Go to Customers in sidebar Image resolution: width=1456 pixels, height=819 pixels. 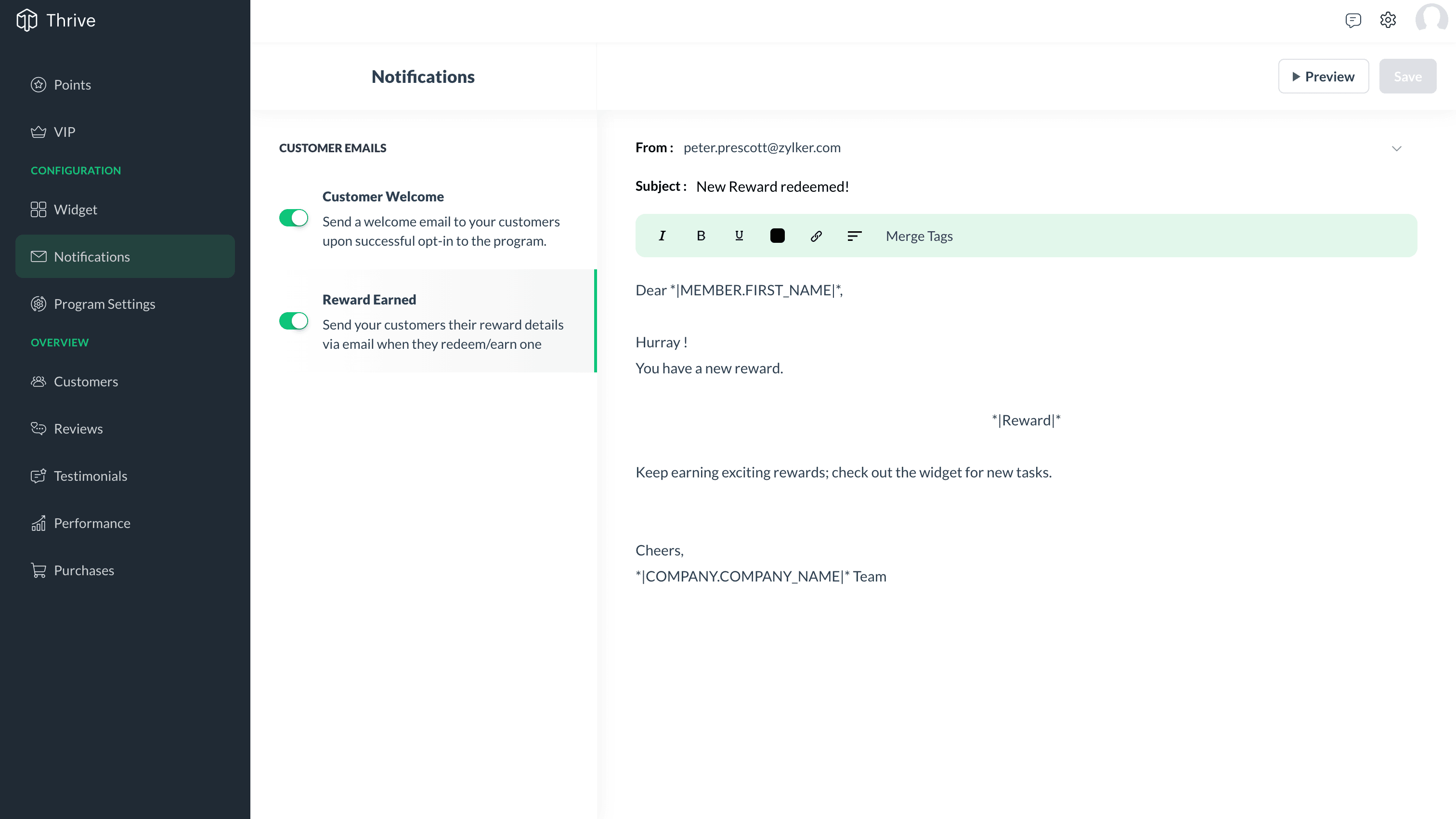(85, 381)
